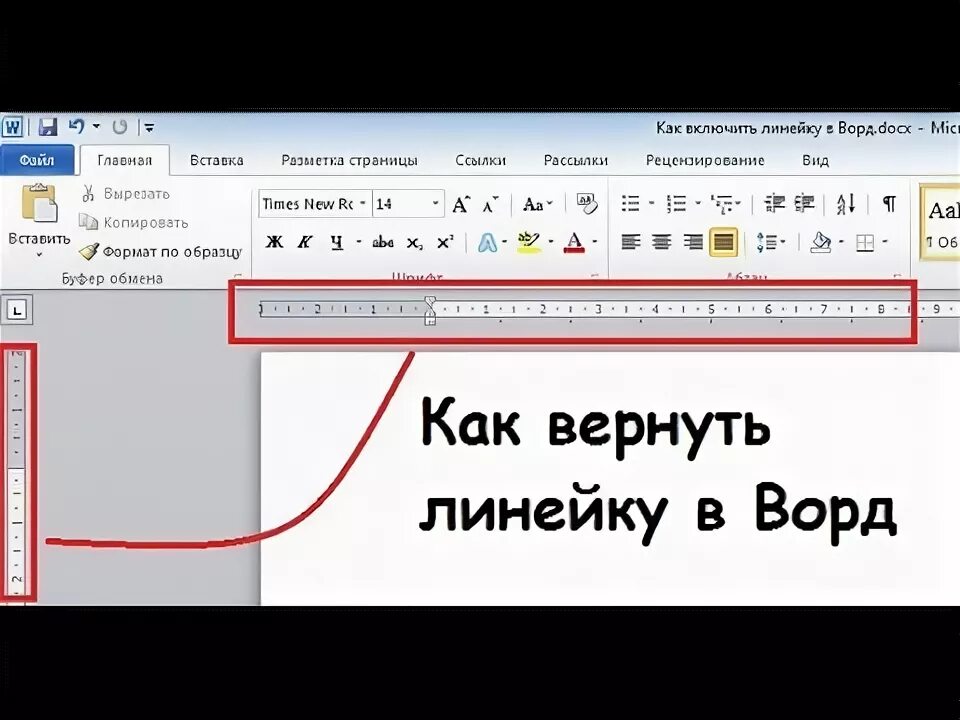This screenshot has height=720, width=960.
Task: Open the Рассылки tab
Action: coord(576,160)
